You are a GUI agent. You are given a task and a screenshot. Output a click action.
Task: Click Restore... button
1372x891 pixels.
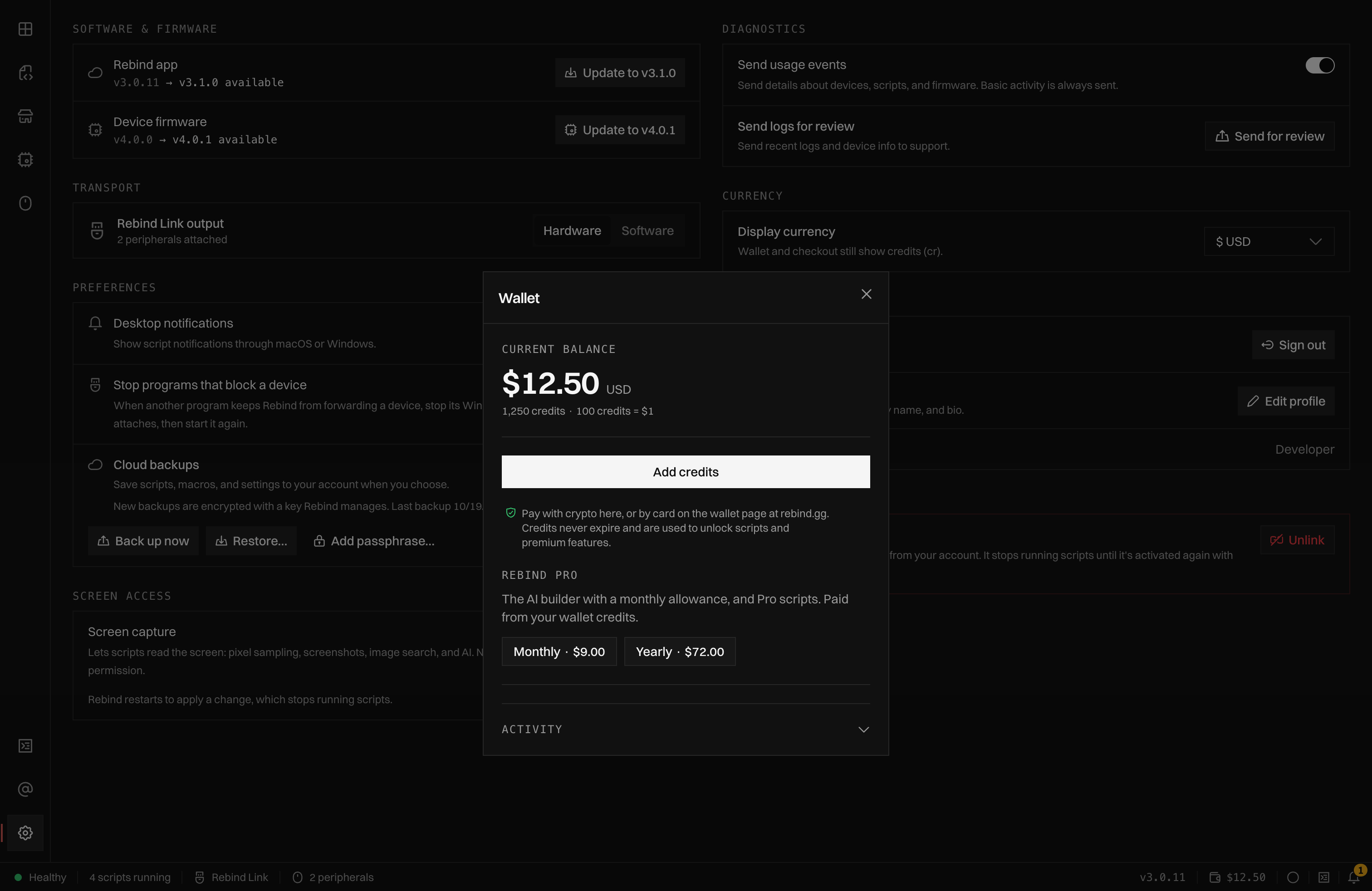(x=251, y=541)
